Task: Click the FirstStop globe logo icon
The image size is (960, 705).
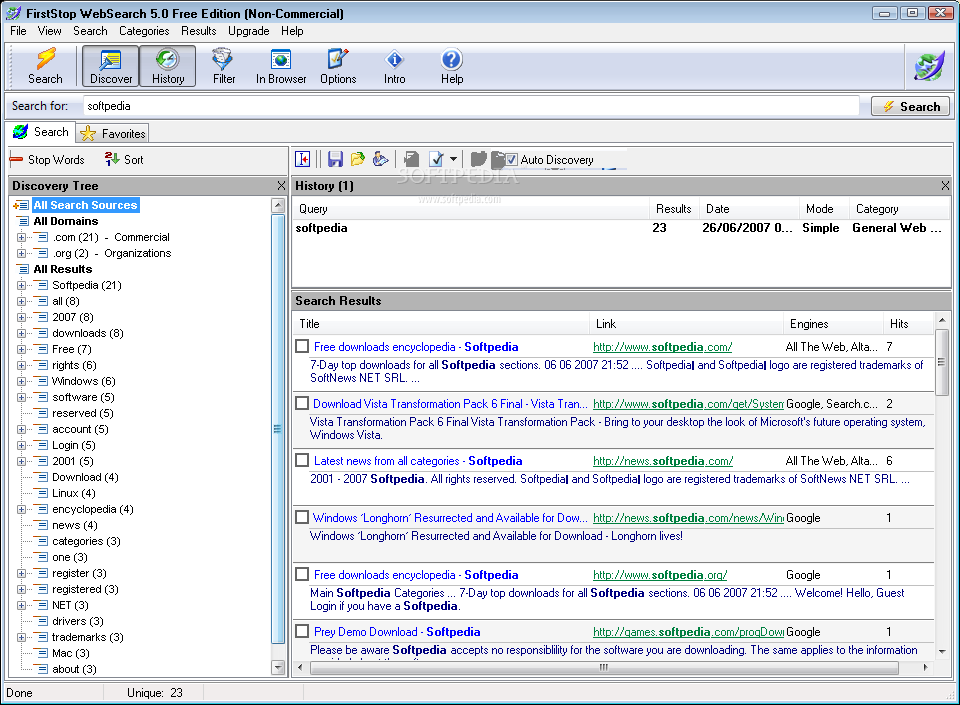Action: (x=930, y=66)
